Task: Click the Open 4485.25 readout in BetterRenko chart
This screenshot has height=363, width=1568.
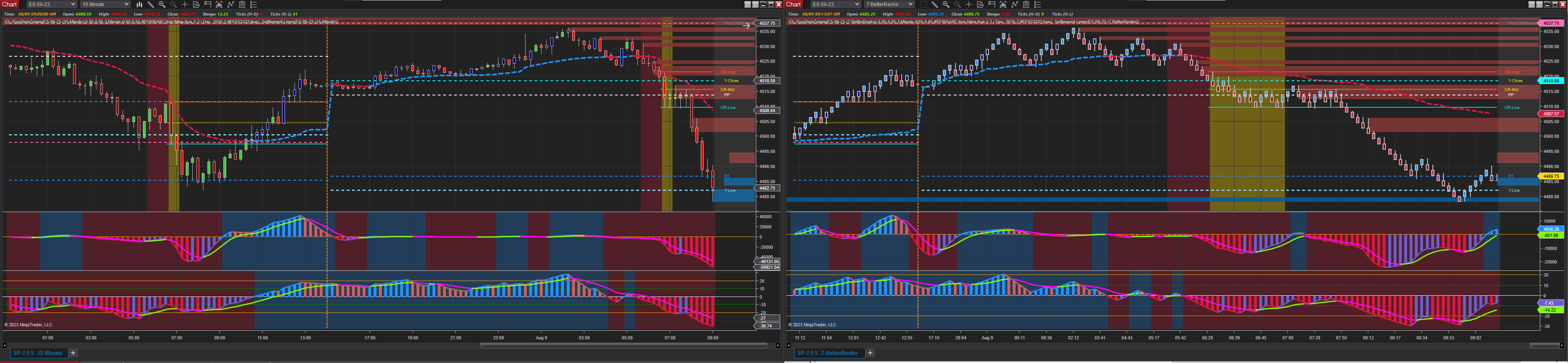Action: tap(861, 14)
